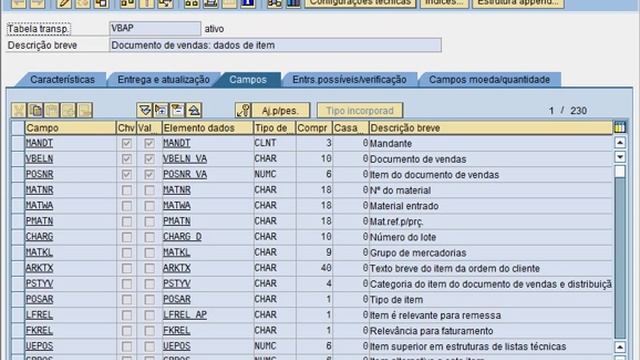Click the Tabela transp. field containing VBAP
Screen dimensions: 640x360
pyautogui.click(x=155, y=29)
